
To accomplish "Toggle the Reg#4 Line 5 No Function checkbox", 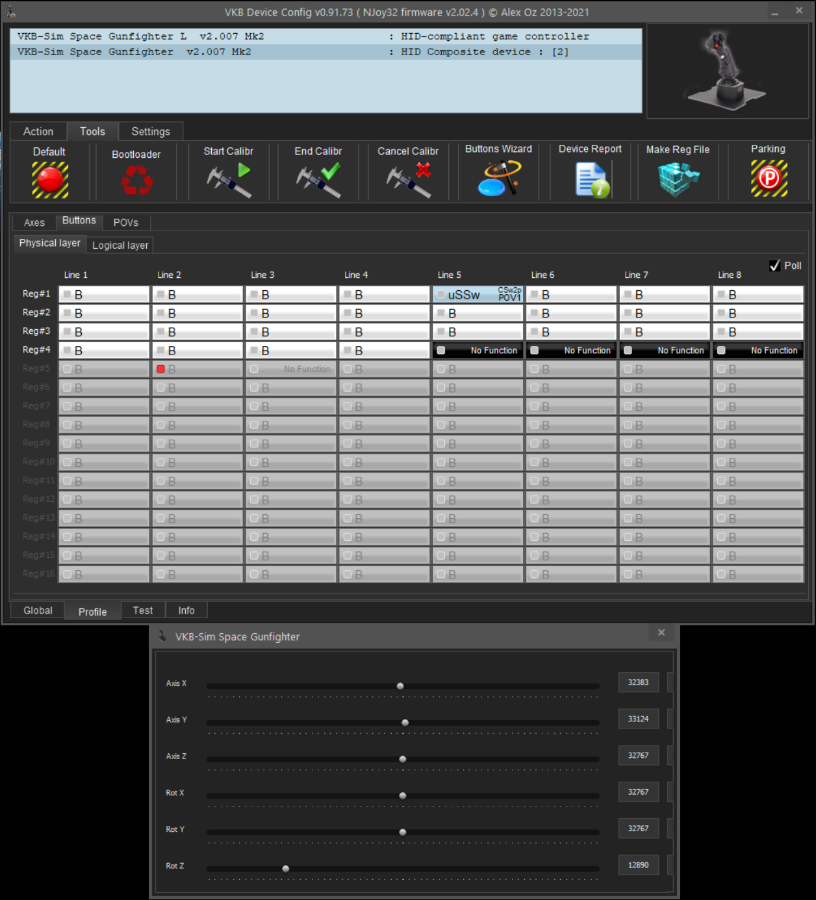I will pyautogui.click(x=441, y=350).
